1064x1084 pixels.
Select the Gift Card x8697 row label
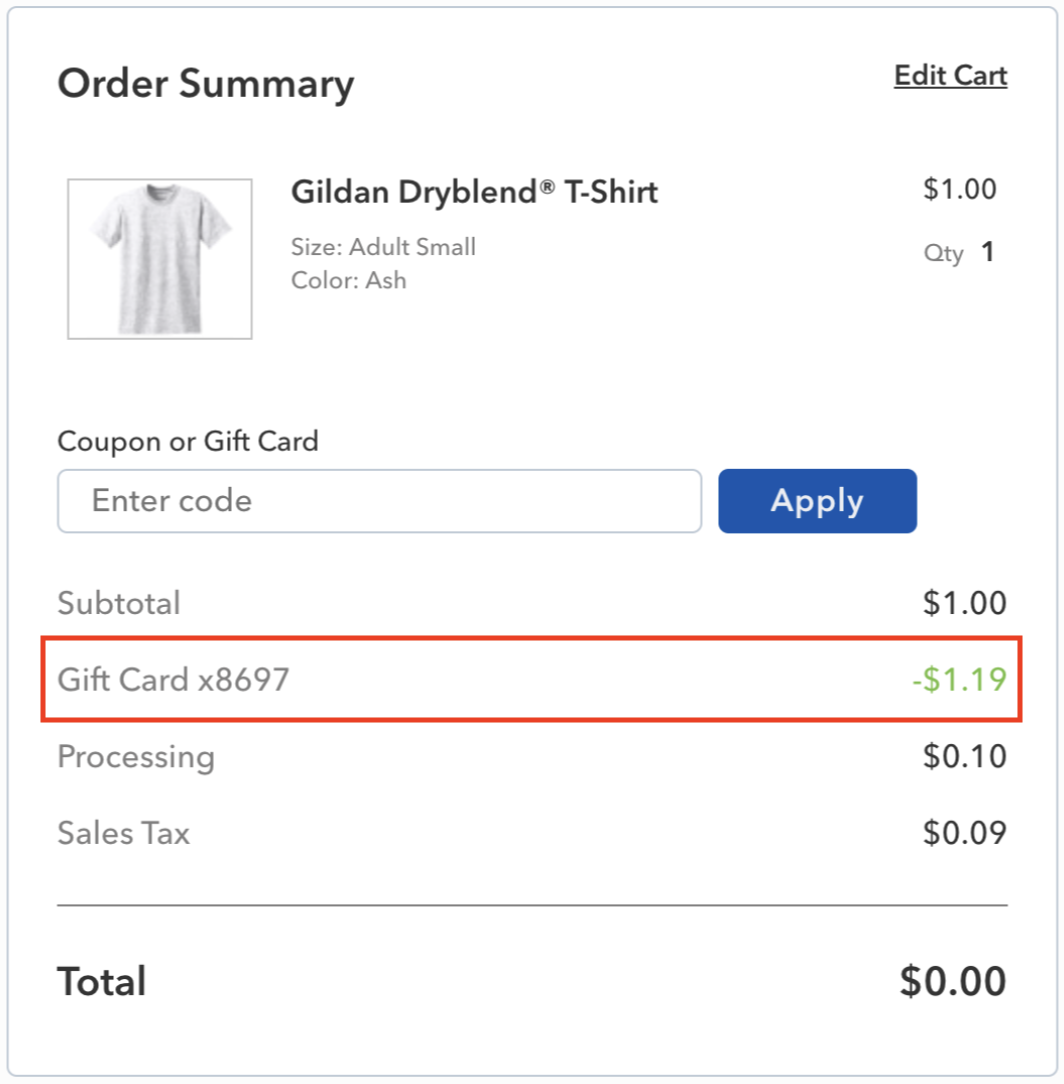tap(173, 679)
